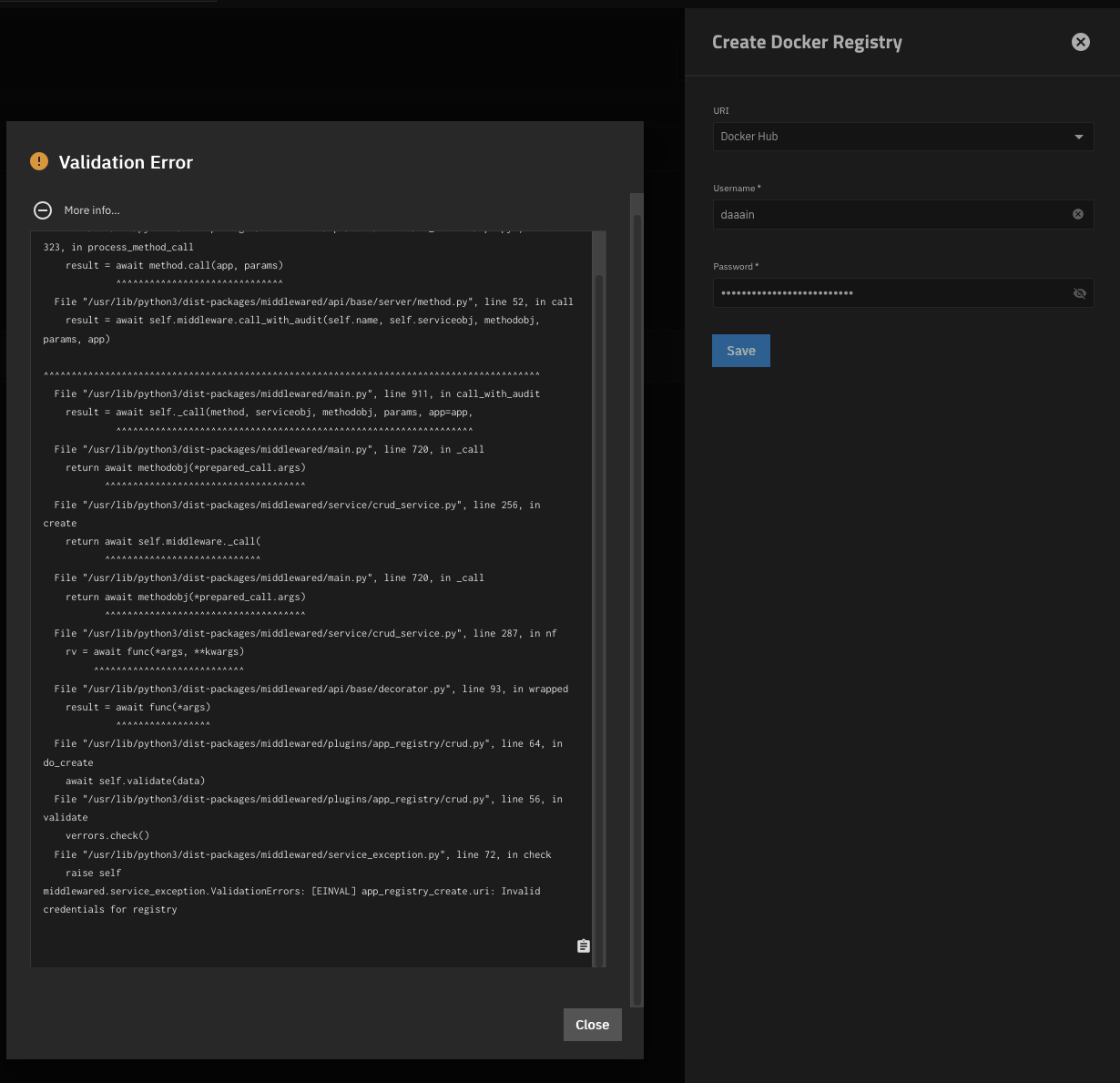Viewport: 1120px width, 1083px height.
Task: Click the "Invalid credentials for registry" error line
Action: pyautogui.click(x=291, y=900)
